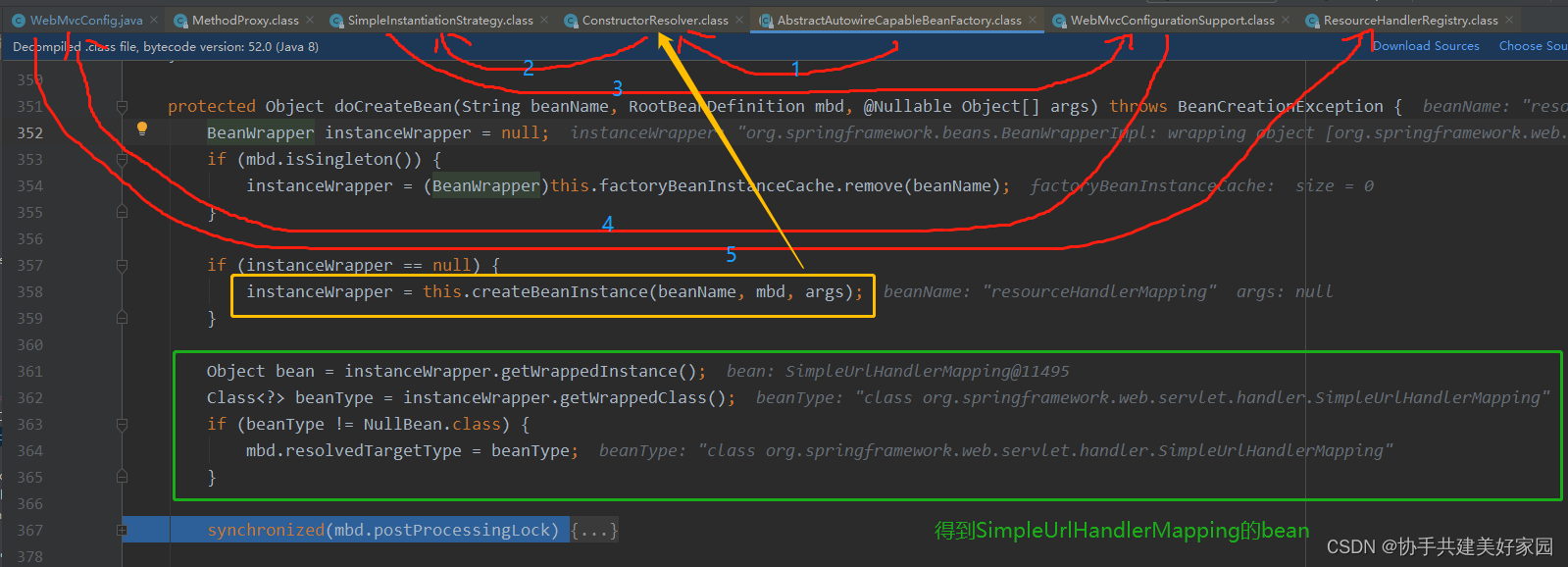The width and height of the screenshot is (1568, 567).
Task: Close the WebMvcConfigurationSupport.class tab
Action: 1286,20
